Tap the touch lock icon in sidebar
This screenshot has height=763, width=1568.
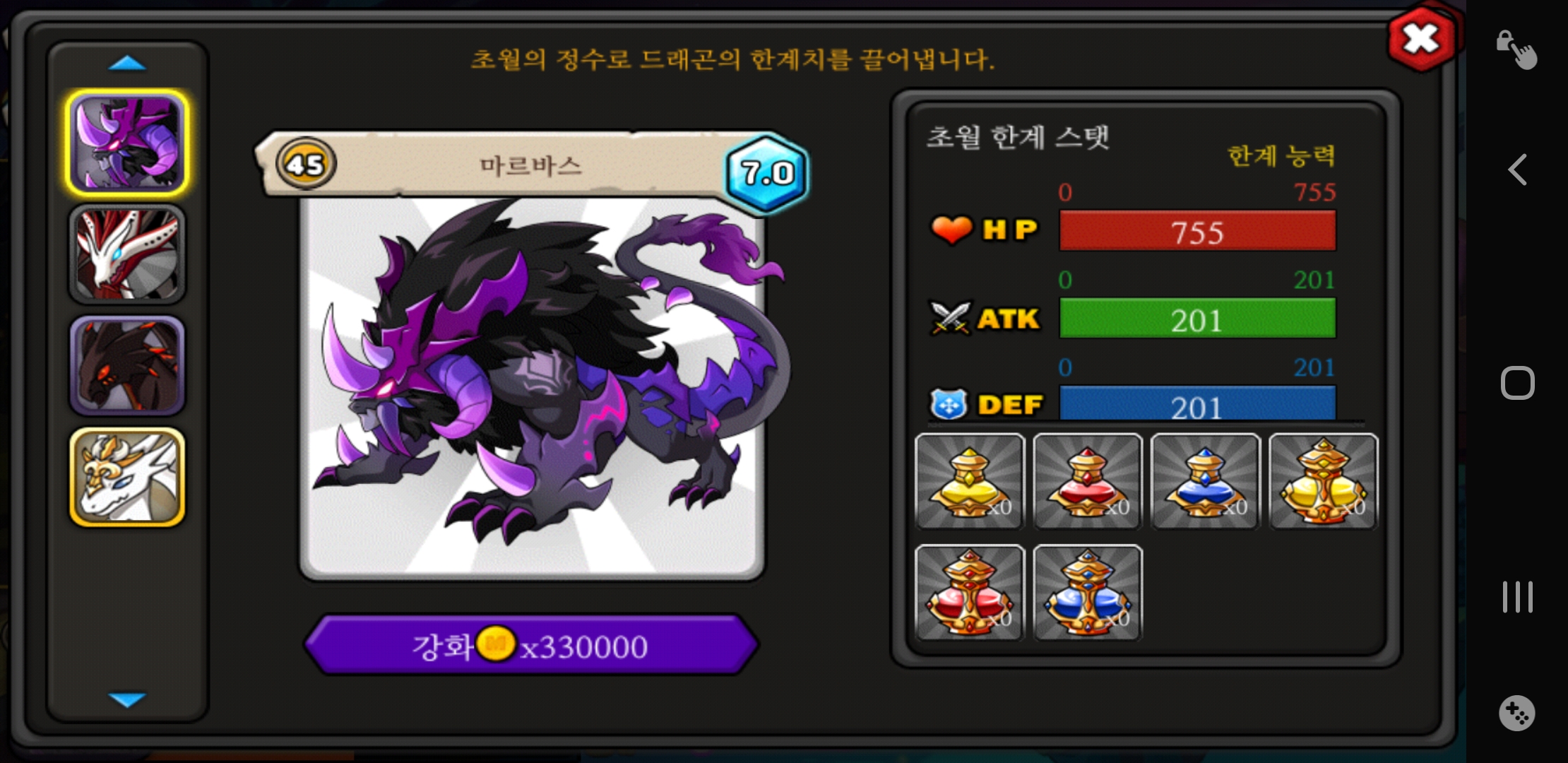pos(1516,49)
